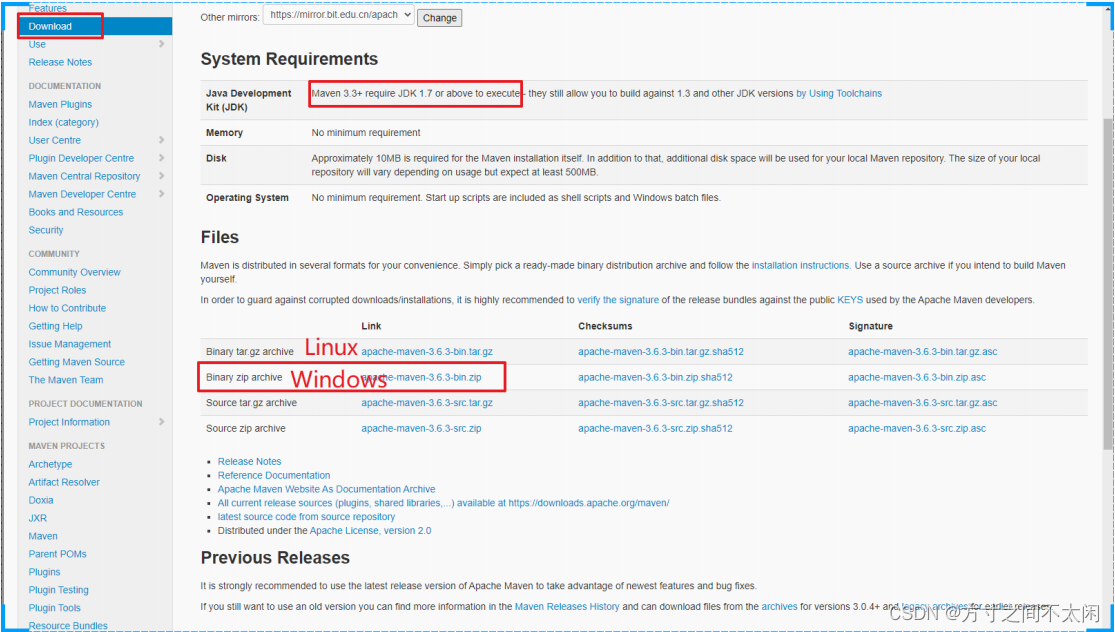Image resolution: width=1115 pixels, height=632 pixels.
Task: Open Project Roles sidebar link
Action: 58,290
